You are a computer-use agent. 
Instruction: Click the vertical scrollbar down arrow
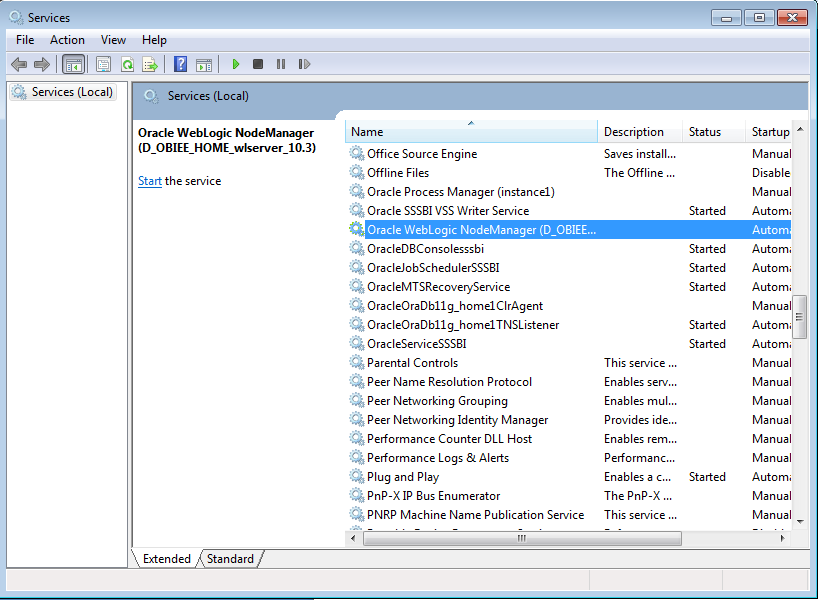click(x=800, y=521)
